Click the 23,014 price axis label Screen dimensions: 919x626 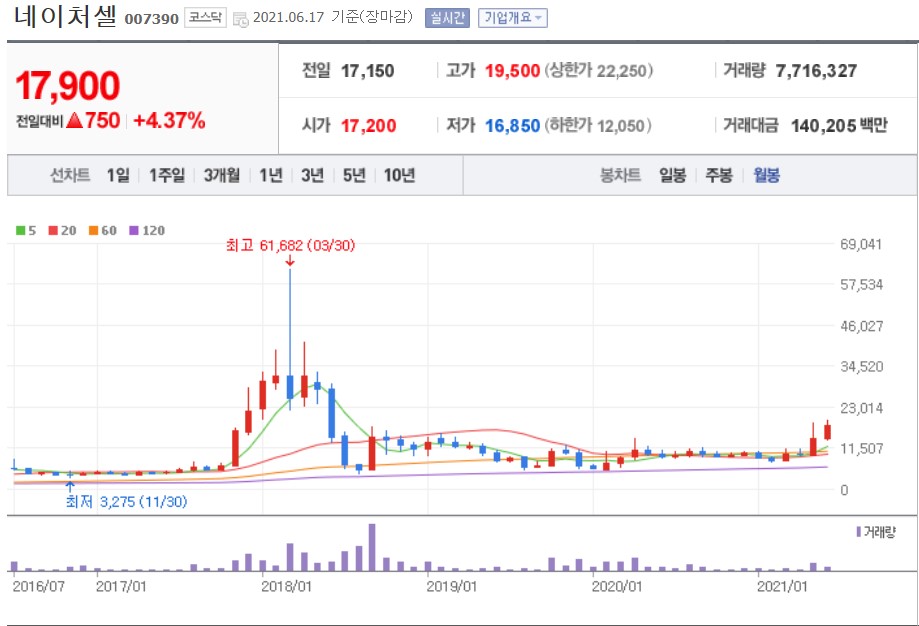861,408
